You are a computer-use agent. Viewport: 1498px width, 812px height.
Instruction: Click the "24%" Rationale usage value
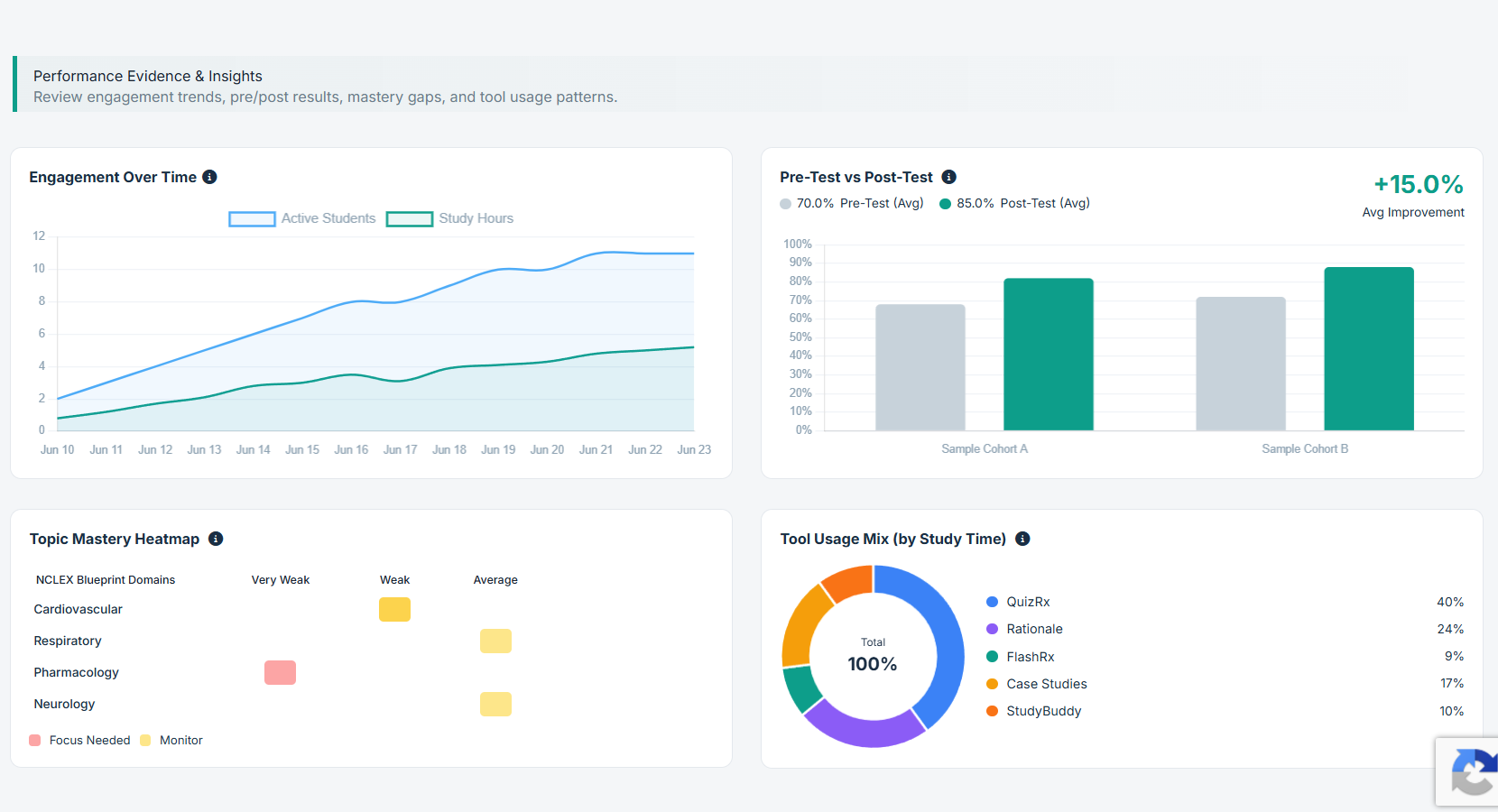click(x=1450, y=629)
